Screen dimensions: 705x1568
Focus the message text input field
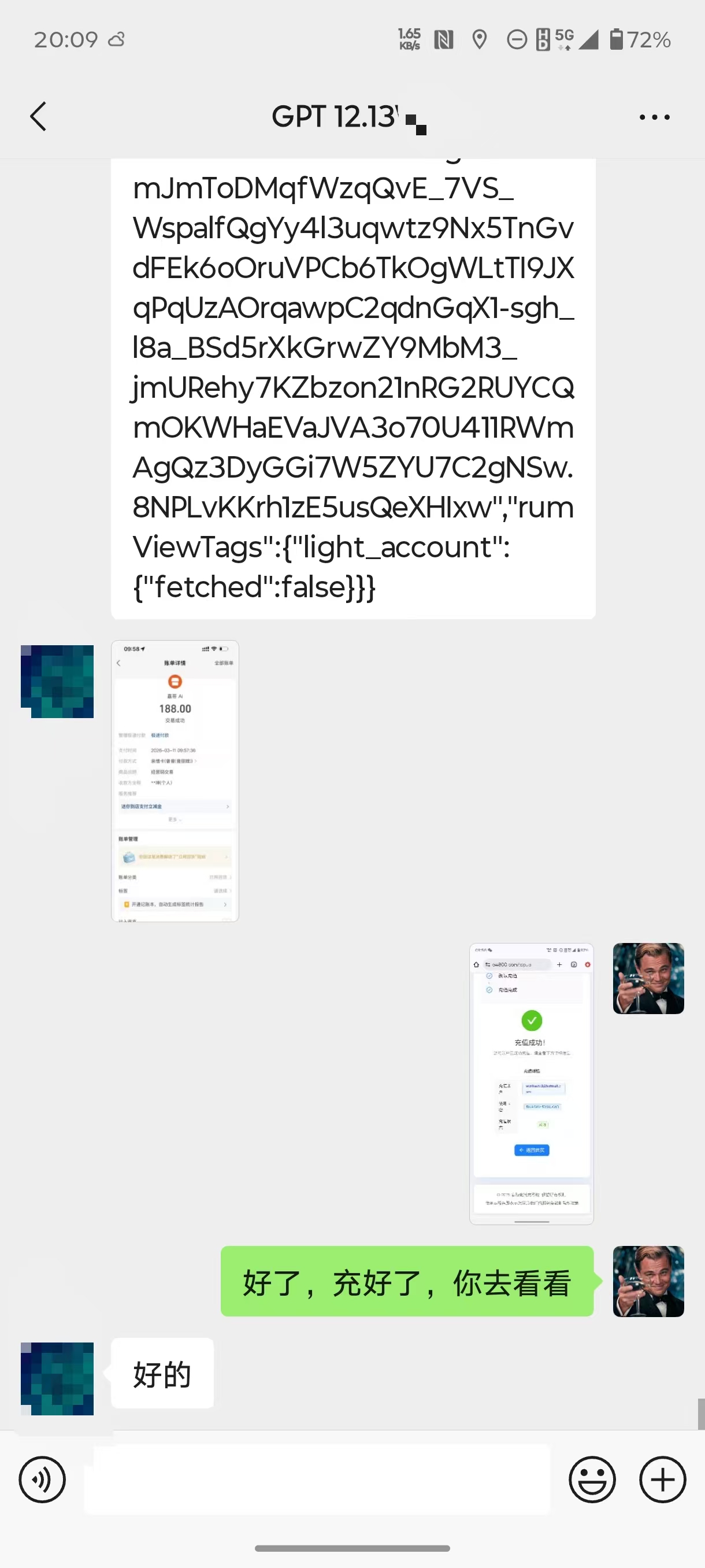pyautogui.click(x=317, y=1479)
